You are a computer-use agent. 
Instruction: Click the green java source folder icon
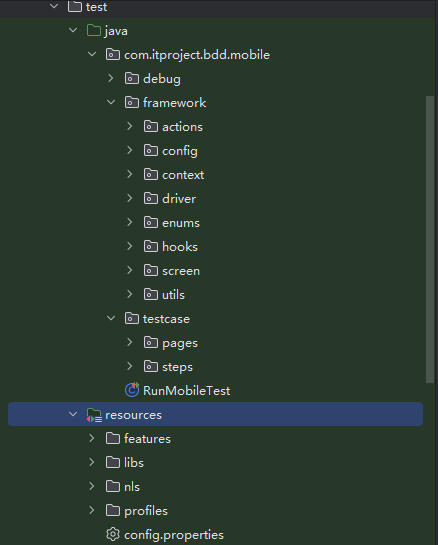click(x=94, y=31)
